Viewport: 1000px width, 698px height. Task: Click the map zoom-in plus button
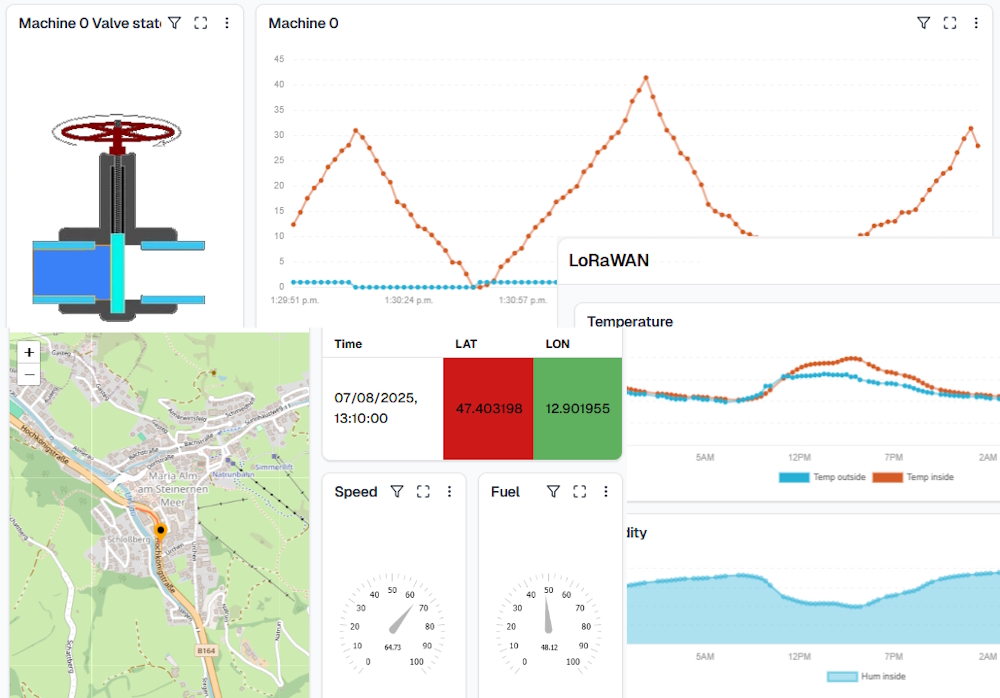[x=28, y=352]
